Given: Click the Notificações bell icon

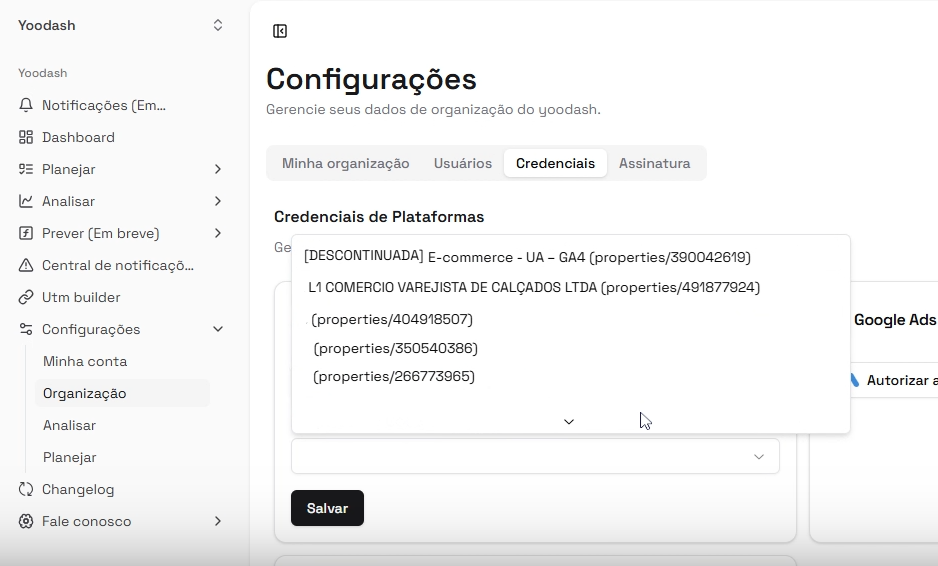Looking at the screenshot, I should (x=26, y=105).
